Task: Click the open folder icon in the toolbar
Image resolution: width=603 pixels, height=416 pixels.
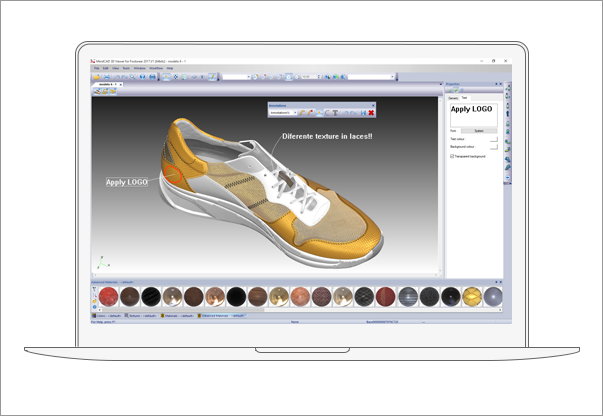Action: point(97,77)
